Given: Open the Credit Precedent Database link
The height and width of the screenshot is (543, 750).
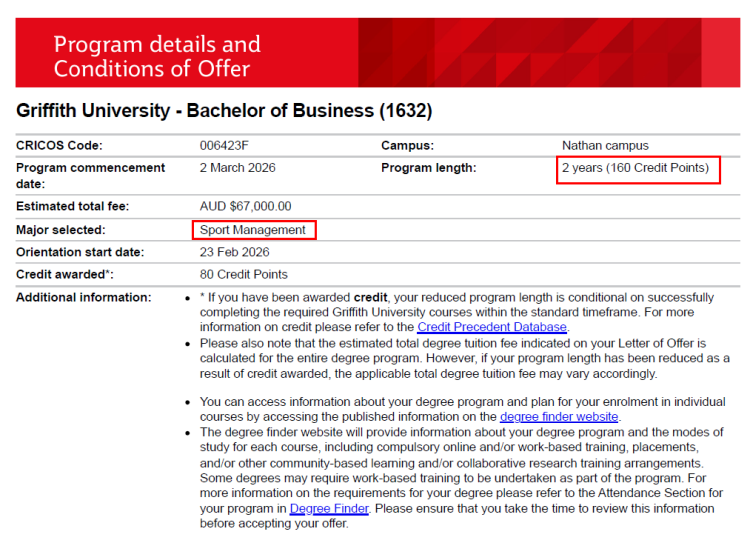Looking at the screenshot, I should (x=492, y=327).
